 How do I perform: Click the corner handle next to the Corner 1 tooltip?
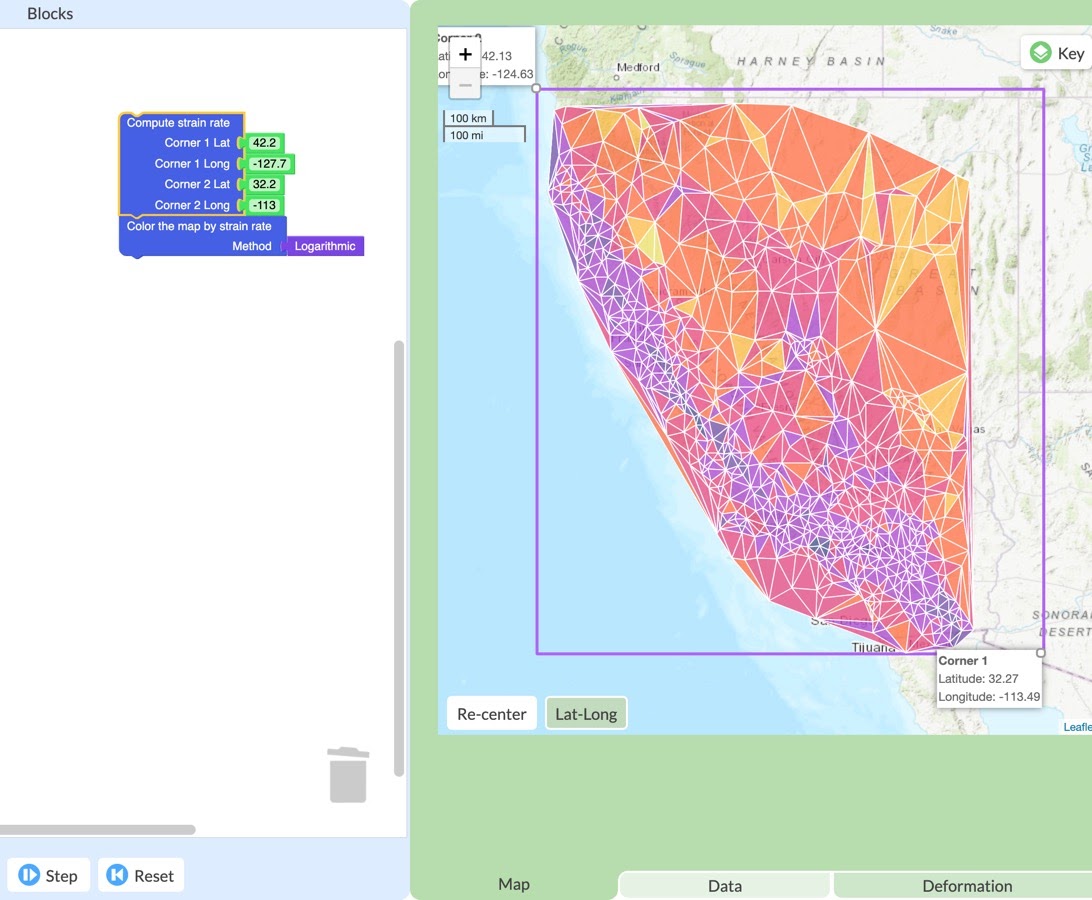point(1040,651)
